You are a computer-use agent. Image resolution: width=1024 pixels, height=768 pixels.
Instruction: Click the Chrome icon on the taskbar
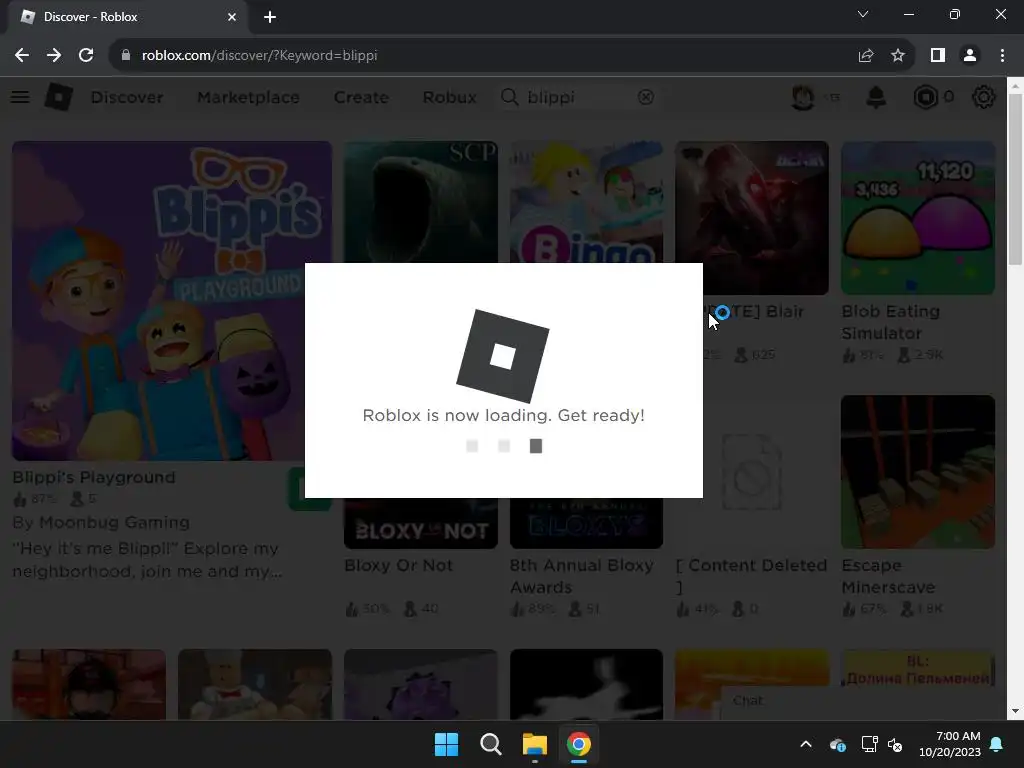(x=579, y=744)
